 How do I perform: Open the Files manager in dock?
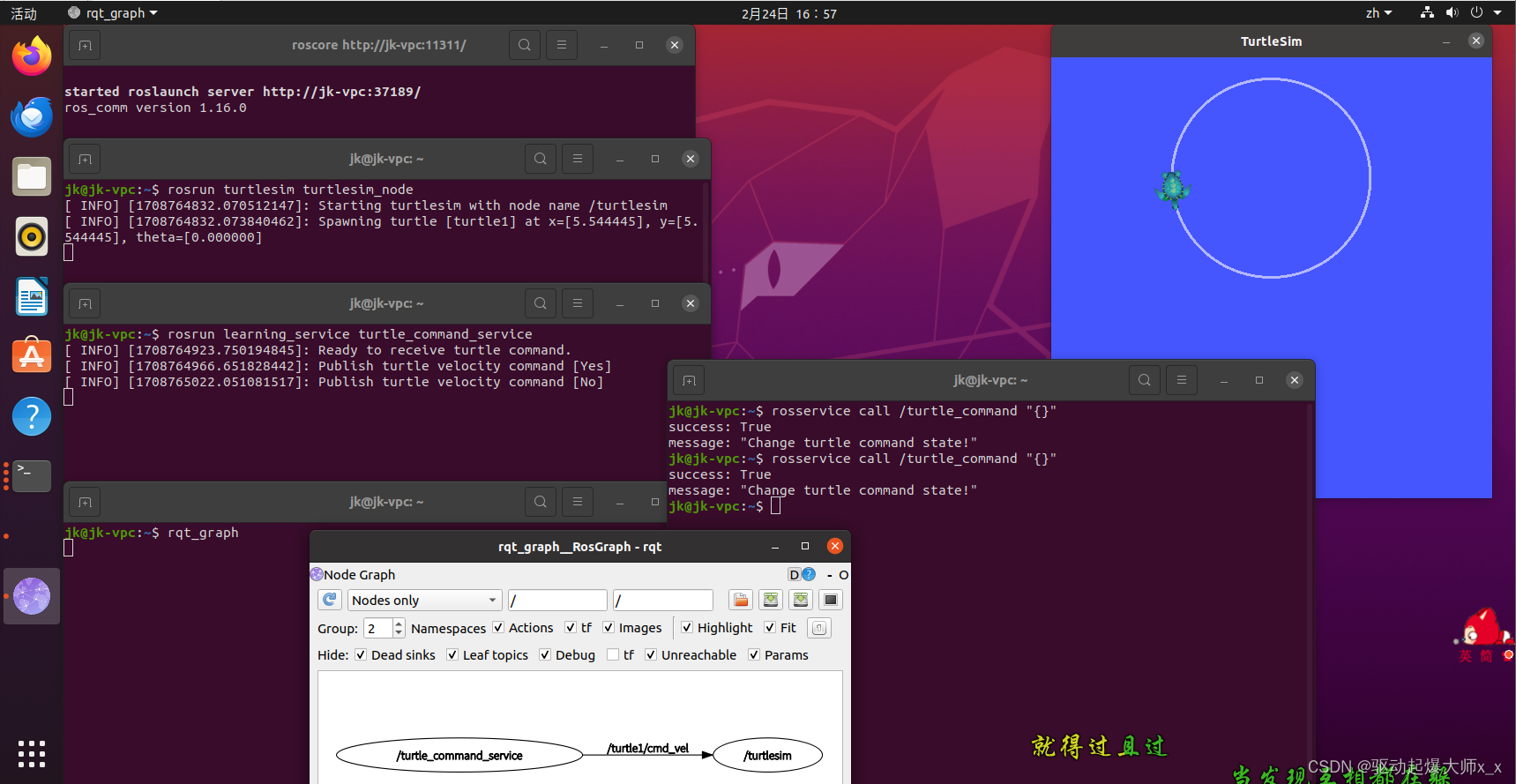tap(32, 176)
